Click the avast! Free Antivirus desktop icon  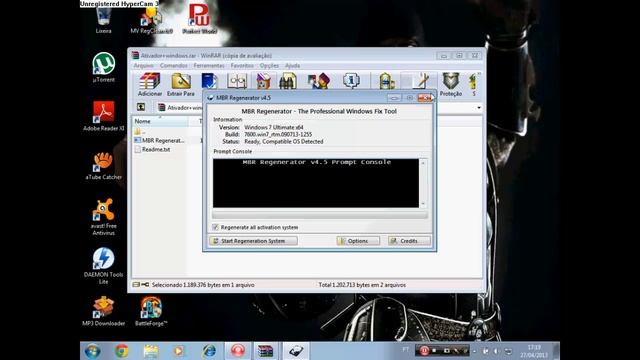tap(103, 217)
